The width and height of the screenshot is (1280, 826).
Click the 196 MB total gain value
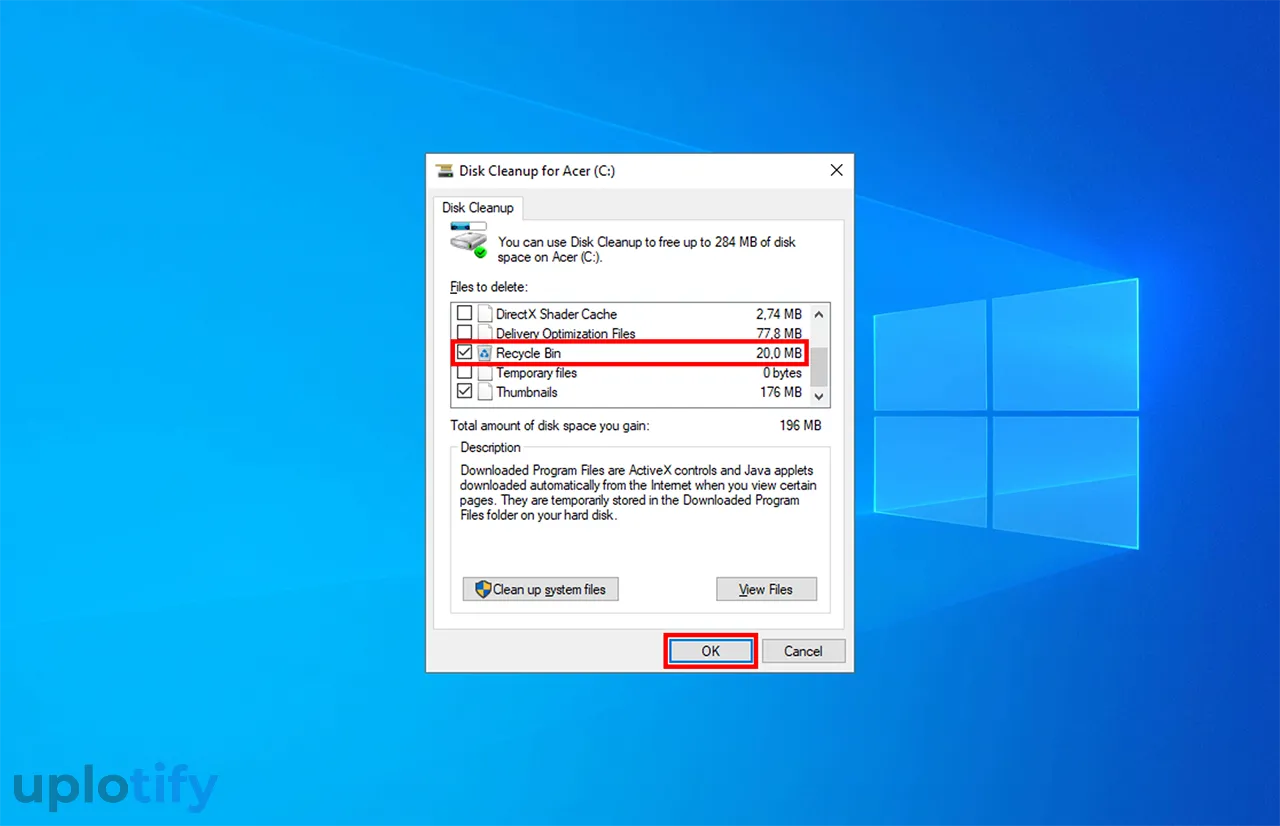tap(800, 426)
